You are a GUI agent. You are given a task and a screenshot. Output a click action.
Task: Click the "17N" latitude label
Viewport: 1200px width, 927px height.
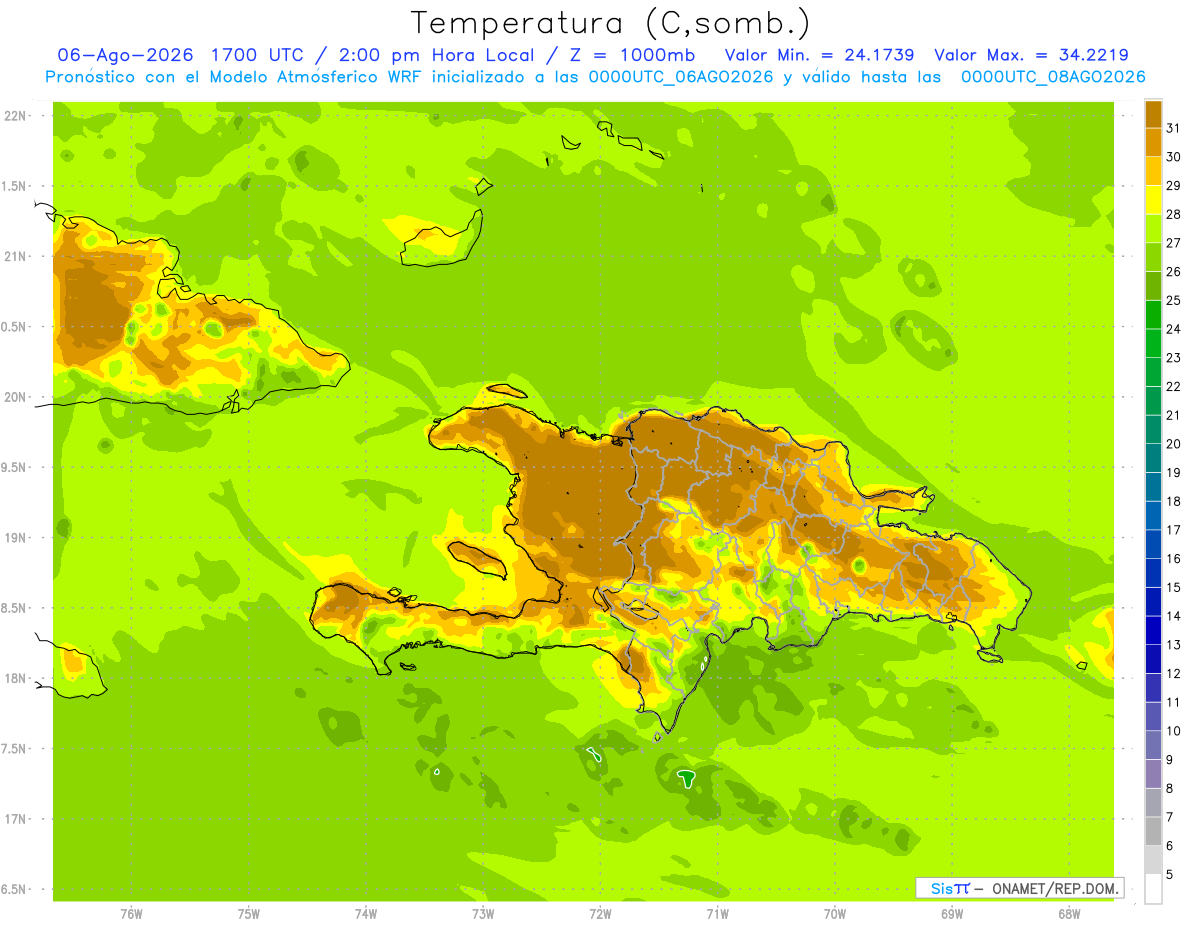click(14, 819)
